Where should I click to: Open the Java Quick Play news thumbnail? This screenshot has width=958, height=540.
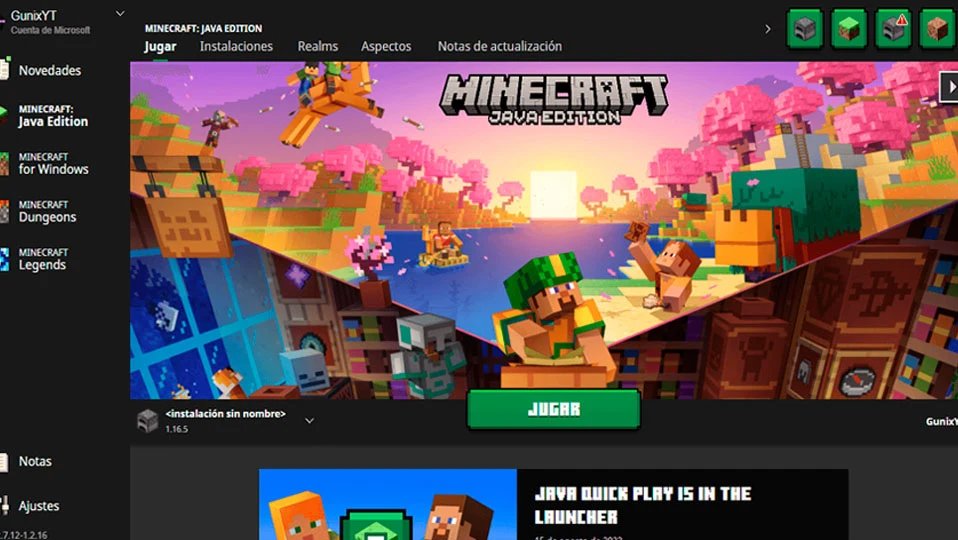coord(388,505)
